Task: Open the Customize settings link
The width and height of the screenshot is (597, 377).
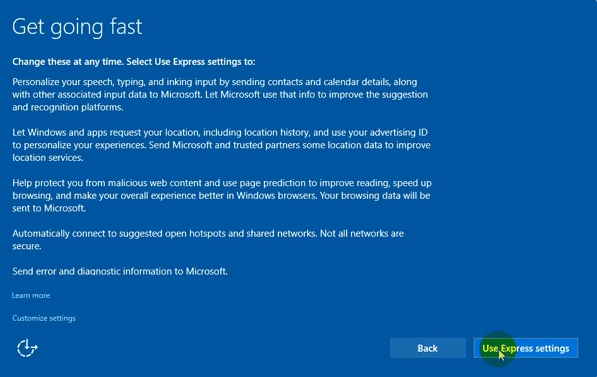Action: tap(44, 318)
